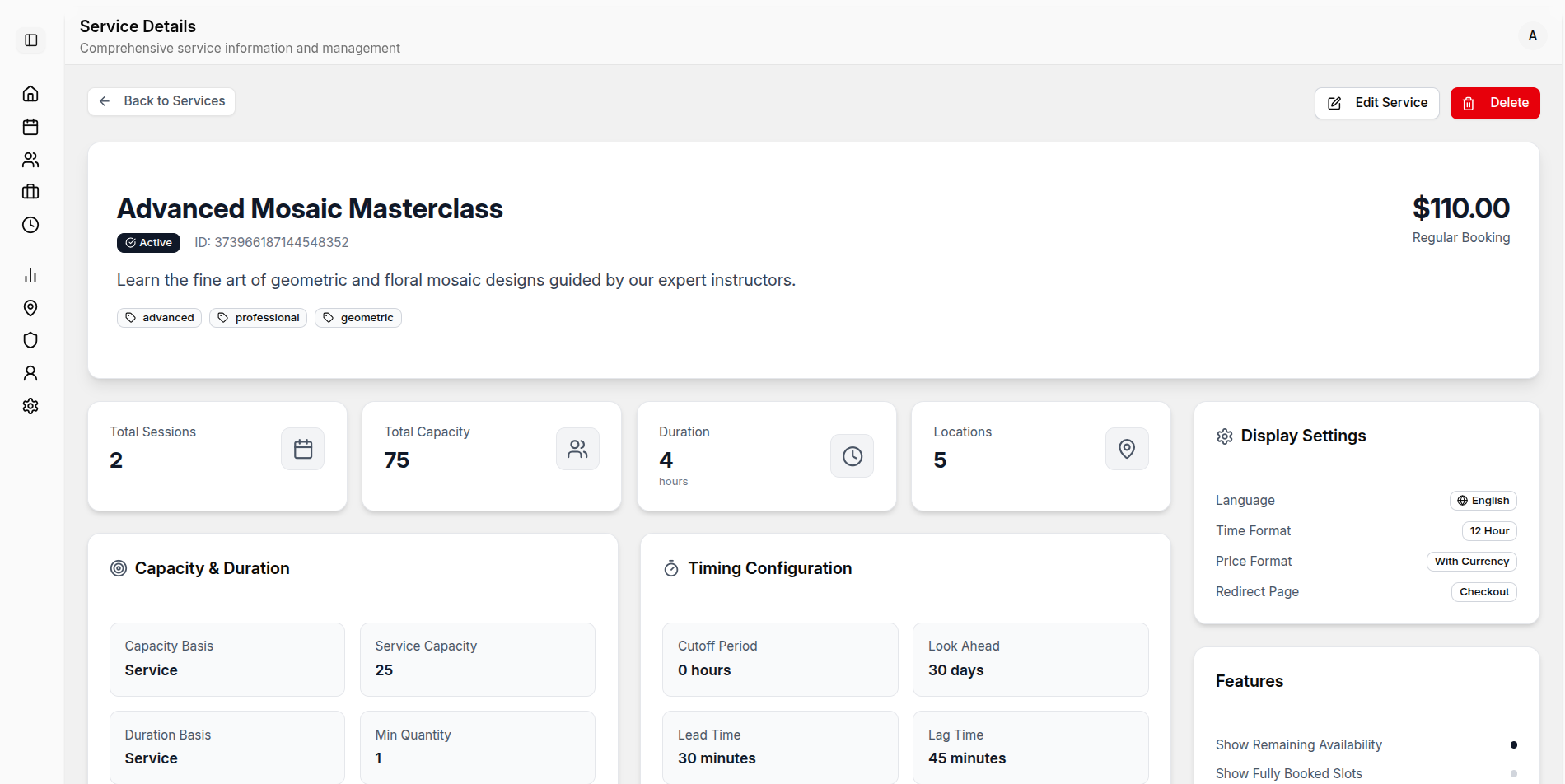
Task: Change Redirect Page from Checkout
Action: click(x=1483, y=591)
